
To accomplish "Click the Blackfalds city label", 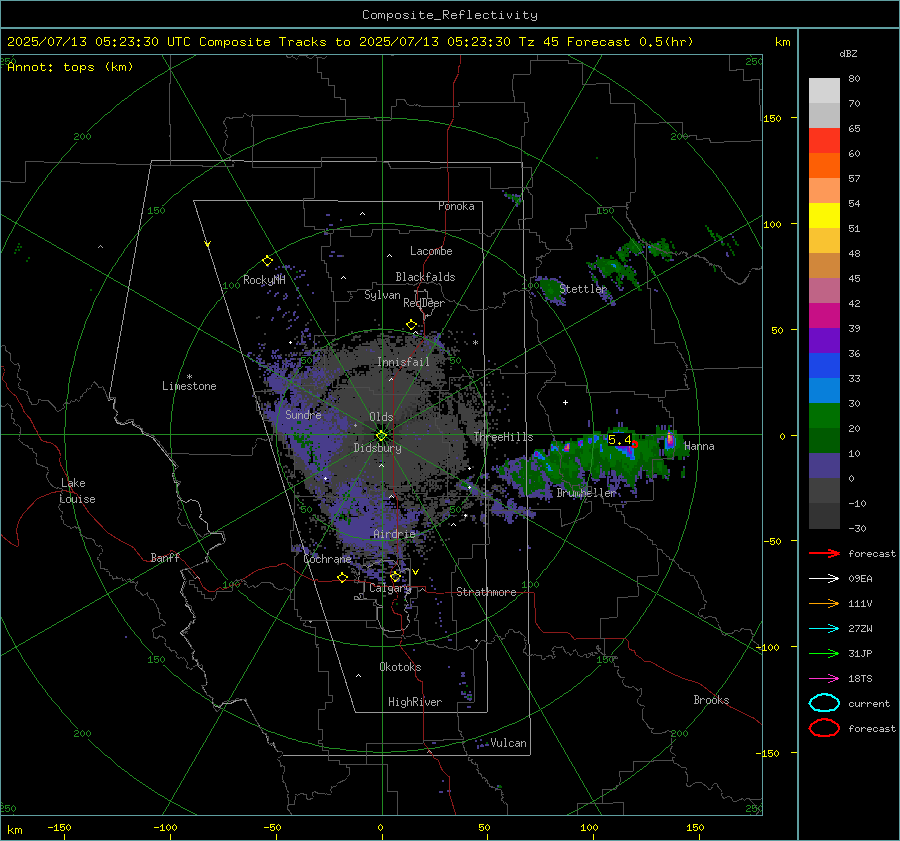I will [425, 277].
